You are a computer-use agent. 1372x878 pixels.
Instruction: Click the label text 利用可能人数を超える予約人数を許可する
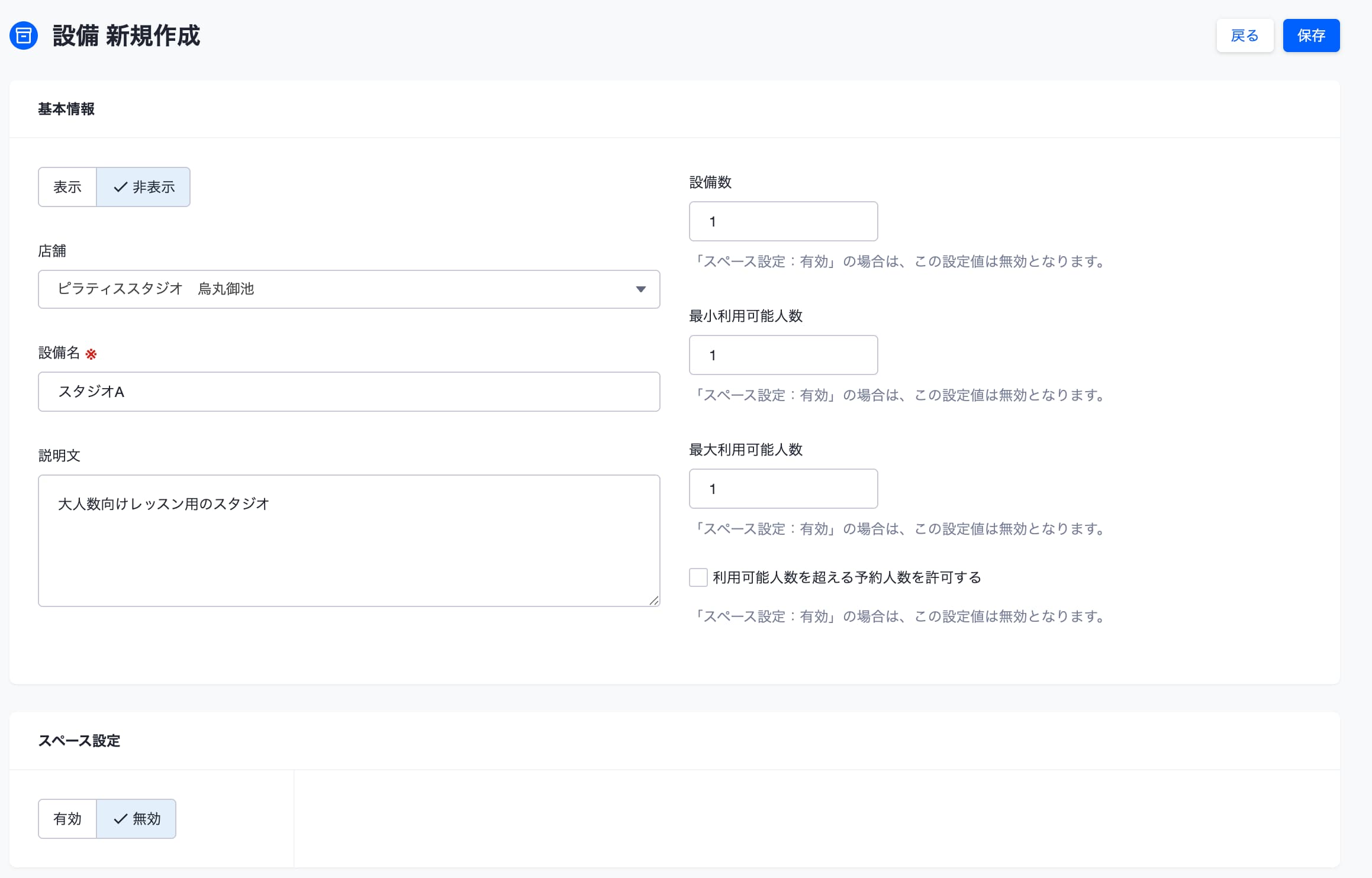pos(847,577)
